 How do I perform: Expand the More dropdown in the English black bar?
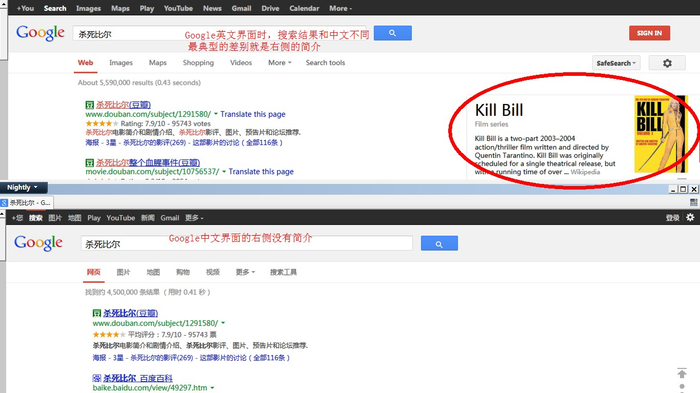point(341,8)
